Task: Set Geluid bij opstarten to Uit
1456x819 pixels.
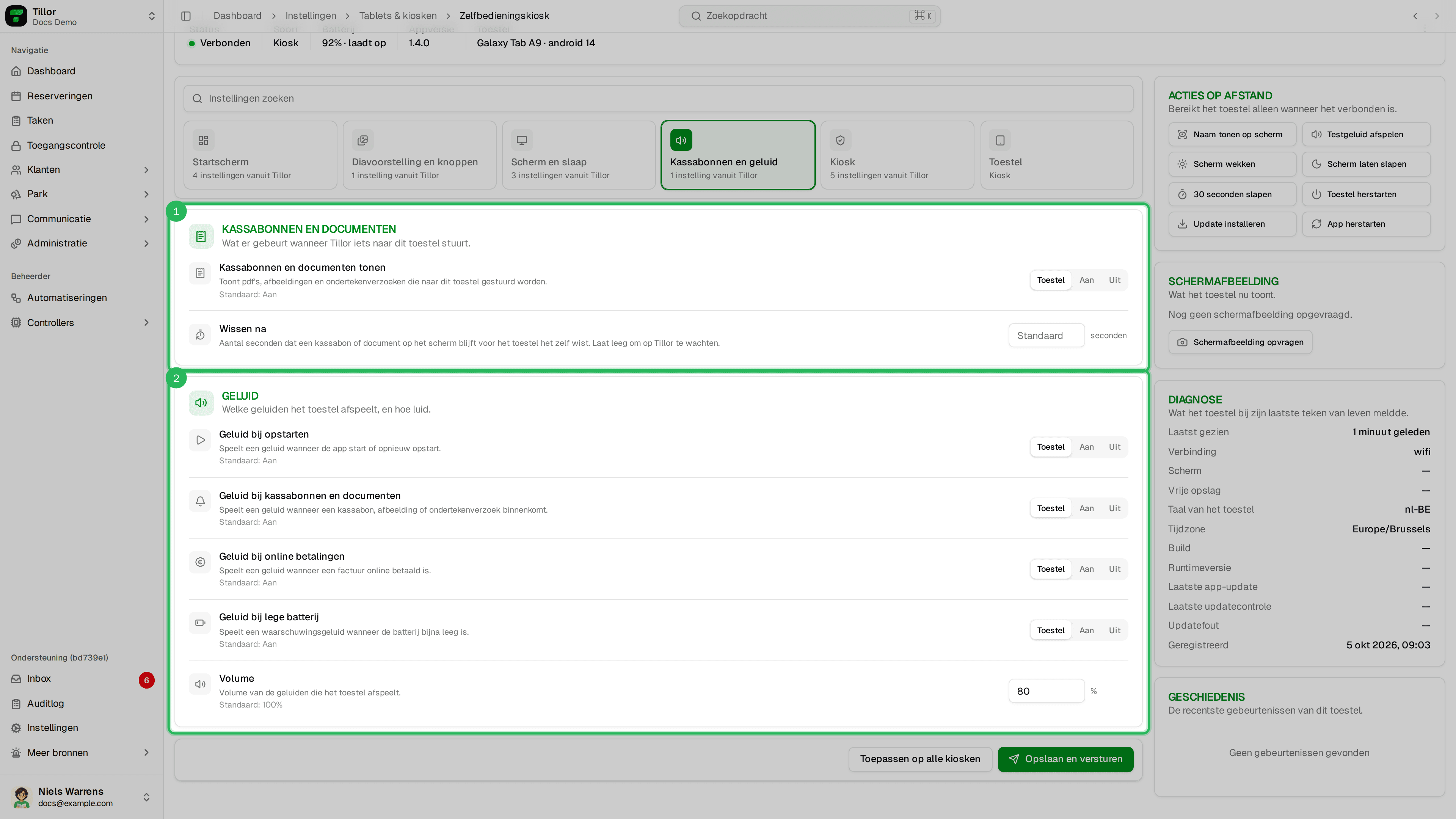Action: [1114, 447]
